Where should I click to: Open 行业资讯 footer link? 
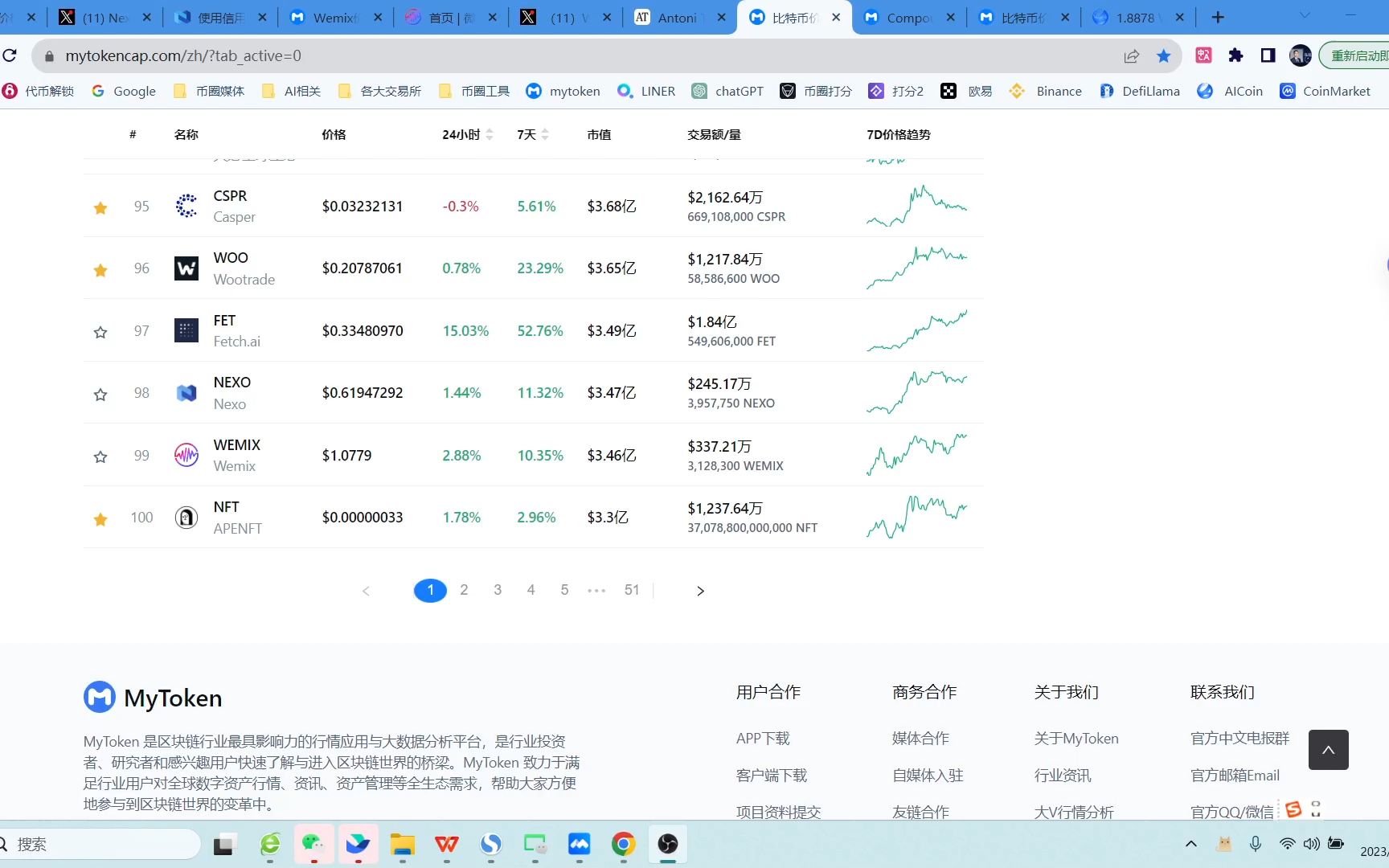pyautogui.click(x=1063, y=775)
